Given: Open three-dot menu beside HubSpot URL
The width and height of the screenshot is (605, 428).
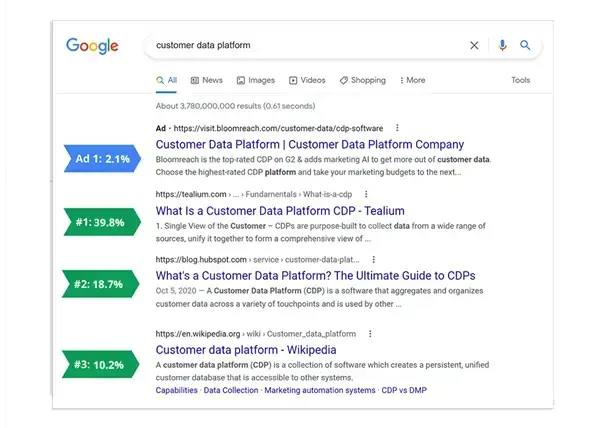Looking at the screenshot, I should [x=374, y=259].
